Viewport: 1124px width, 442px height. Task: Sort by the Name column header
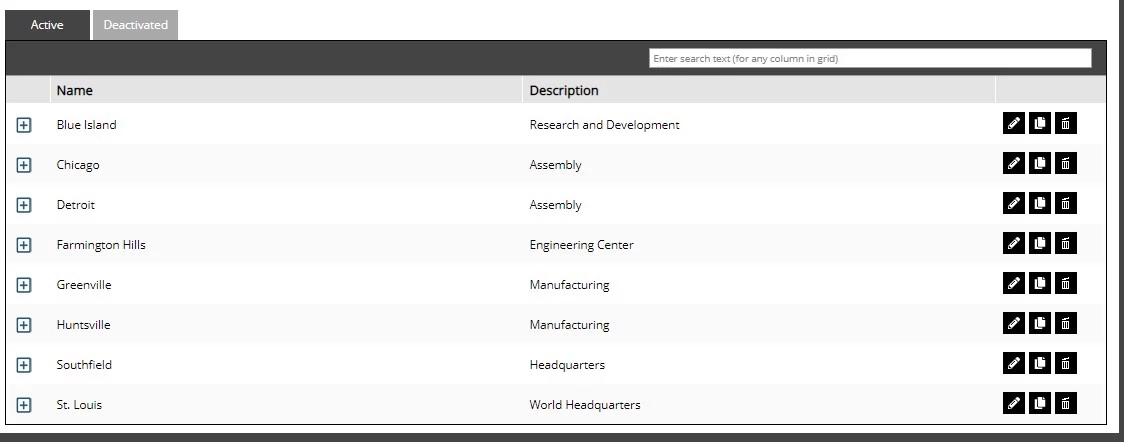tap(75, 90)
